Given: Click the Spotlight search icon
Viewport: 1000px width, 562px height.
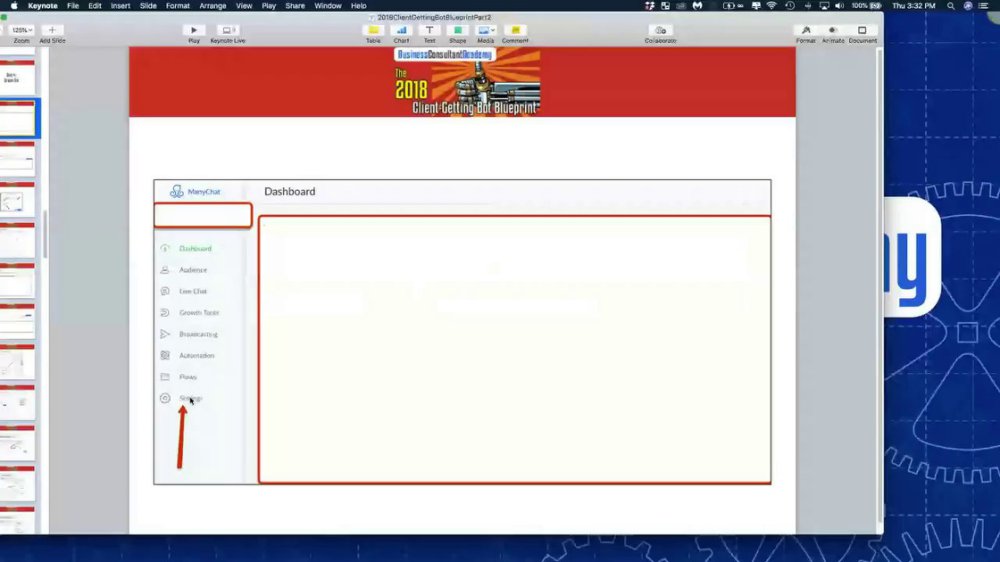Looking at the screenshot, I should [951, 6].
